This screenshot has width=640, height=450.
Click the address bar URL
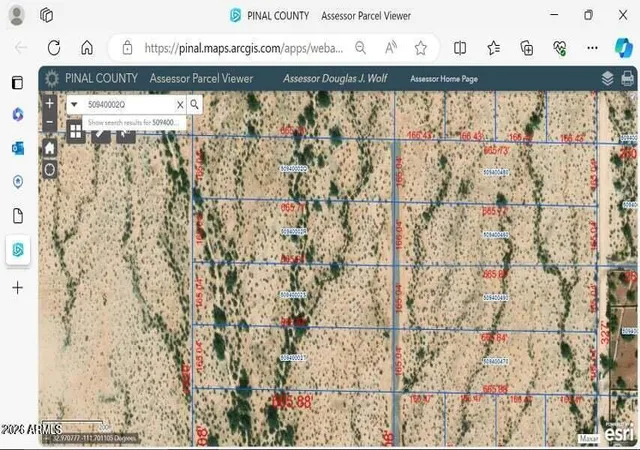click(244, 48)
